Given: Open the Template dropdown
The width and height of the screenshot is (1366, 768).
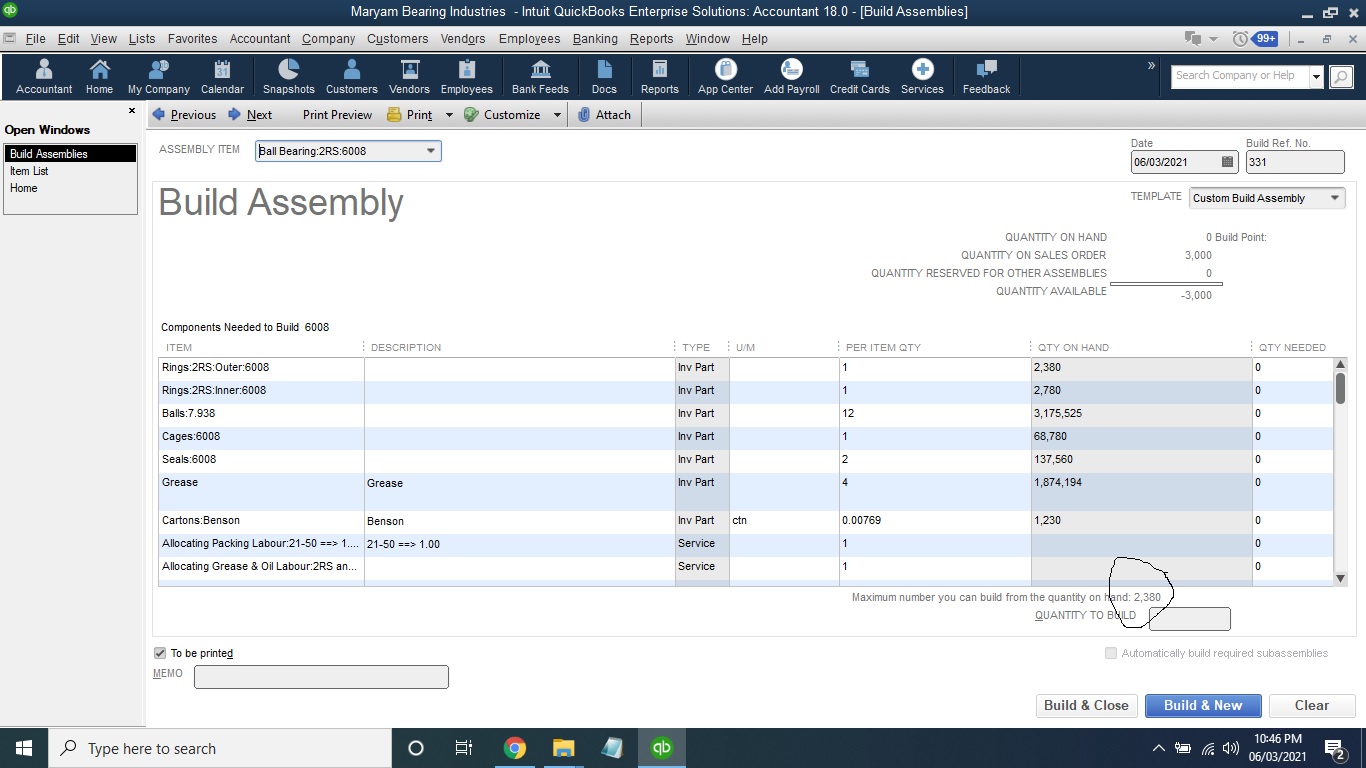Looking at the screenshot, I should (1335, 198).
